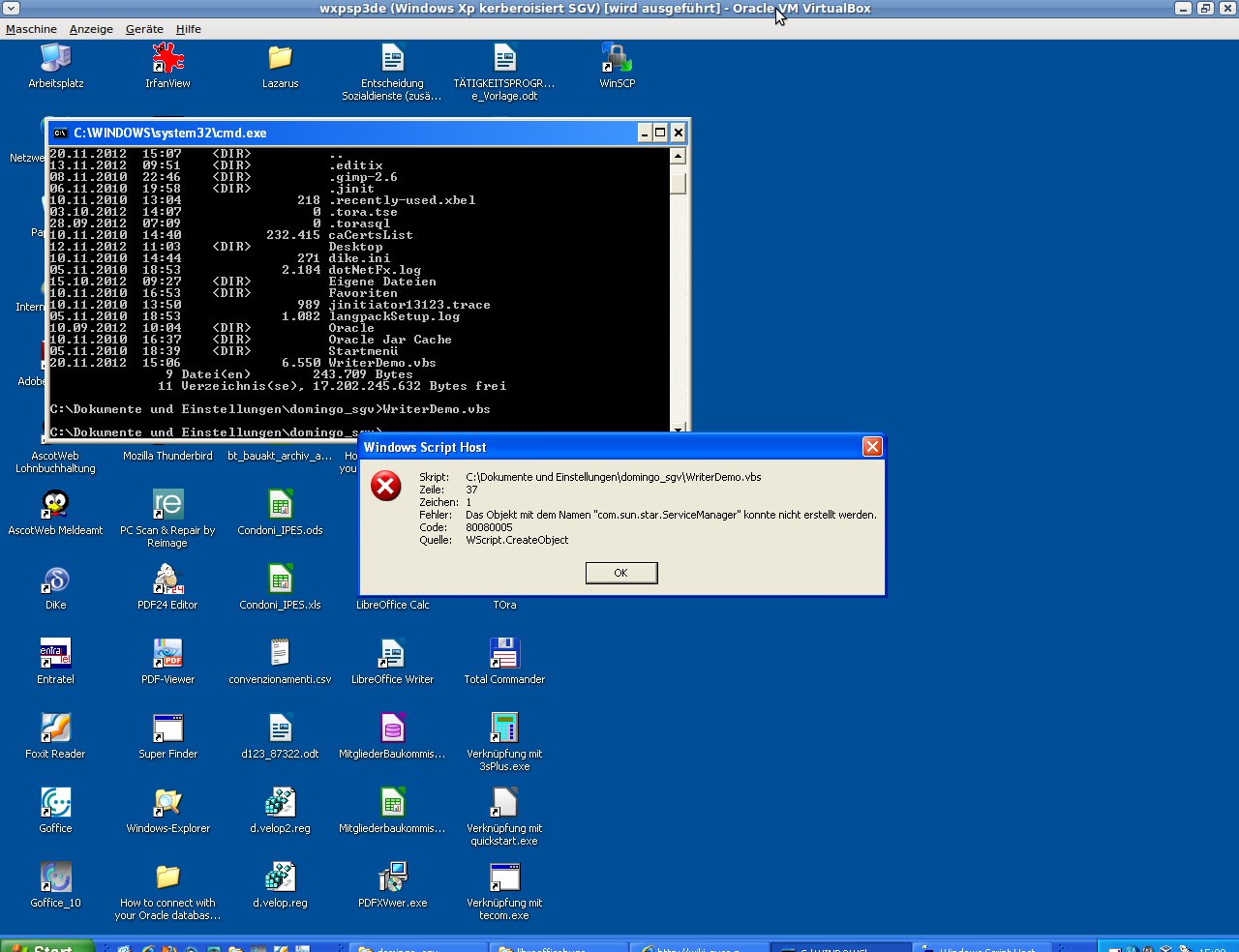The height and width of the screenshot is (952, 1239).
Task: Open the Hilfe menu
Action: pos(189,29)
